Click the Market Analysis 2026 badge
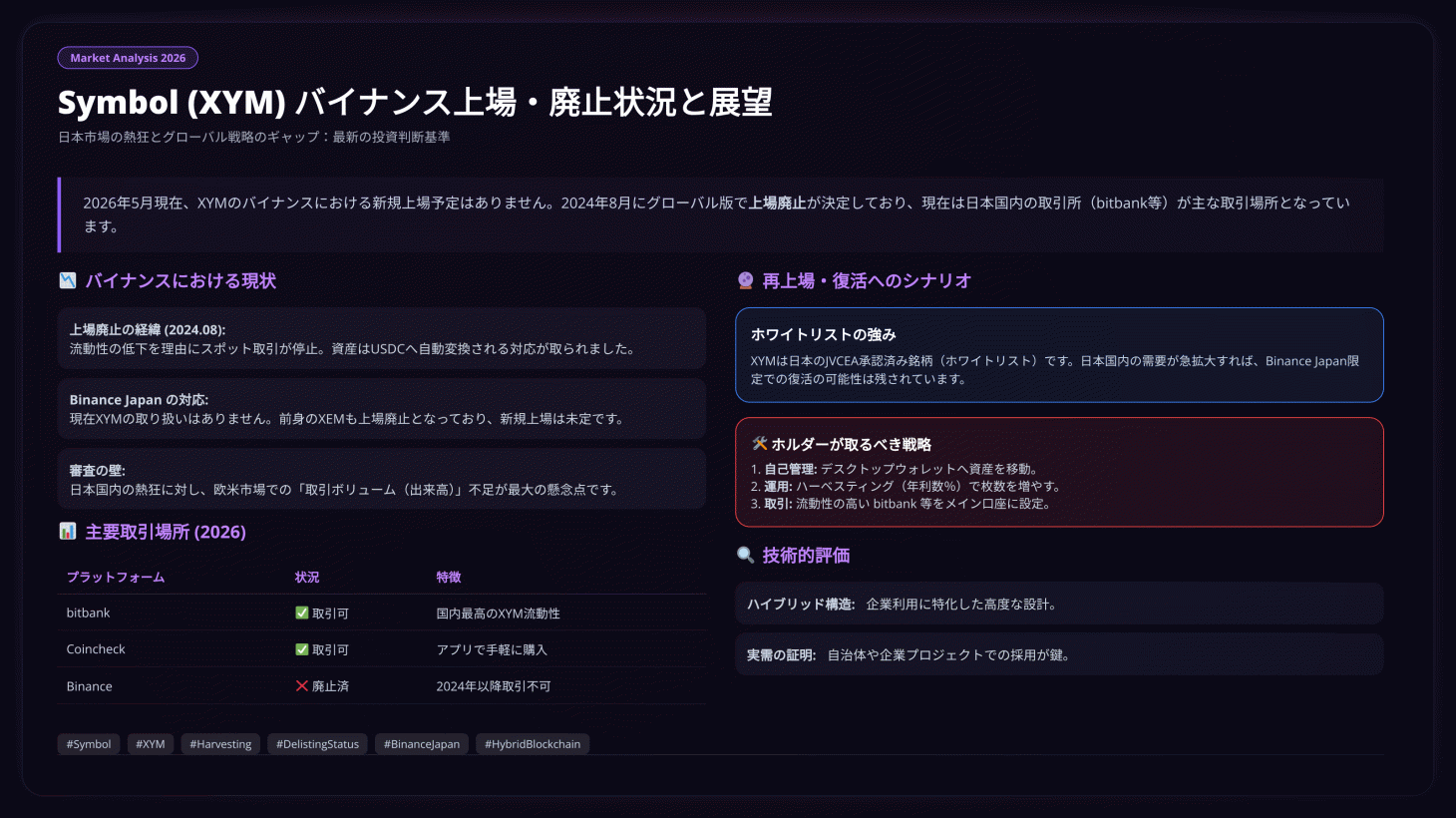Image resolution: width=1456 pixels, height=818 pixels. pos(128,58)
